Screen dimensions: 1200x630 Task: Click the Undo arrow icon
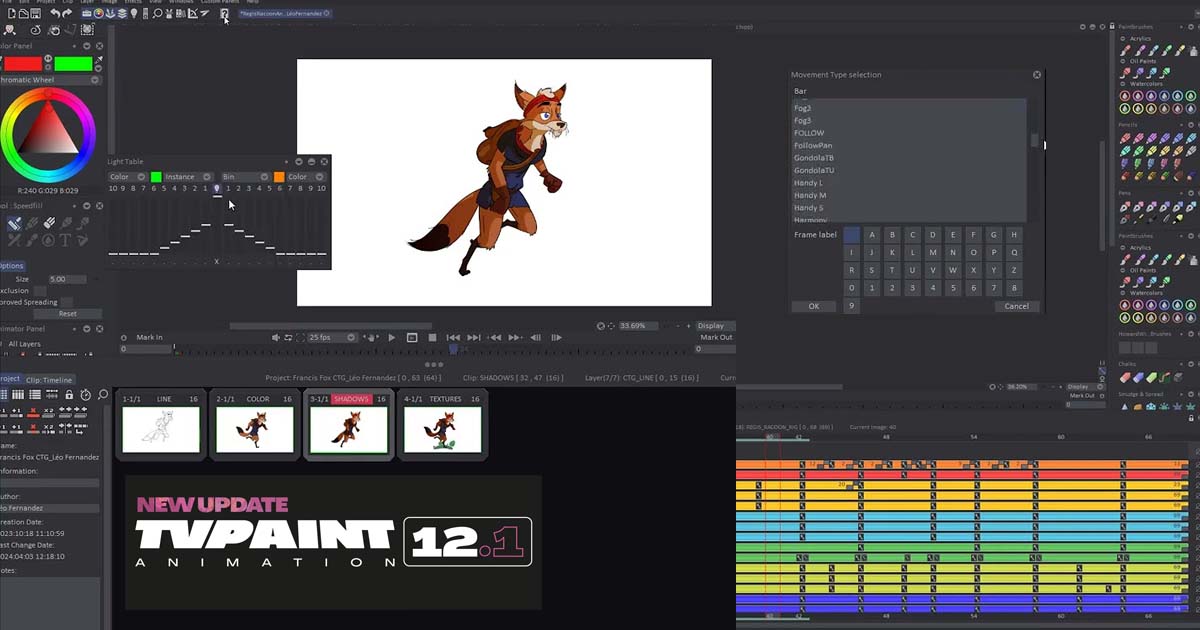click(54, 13)
